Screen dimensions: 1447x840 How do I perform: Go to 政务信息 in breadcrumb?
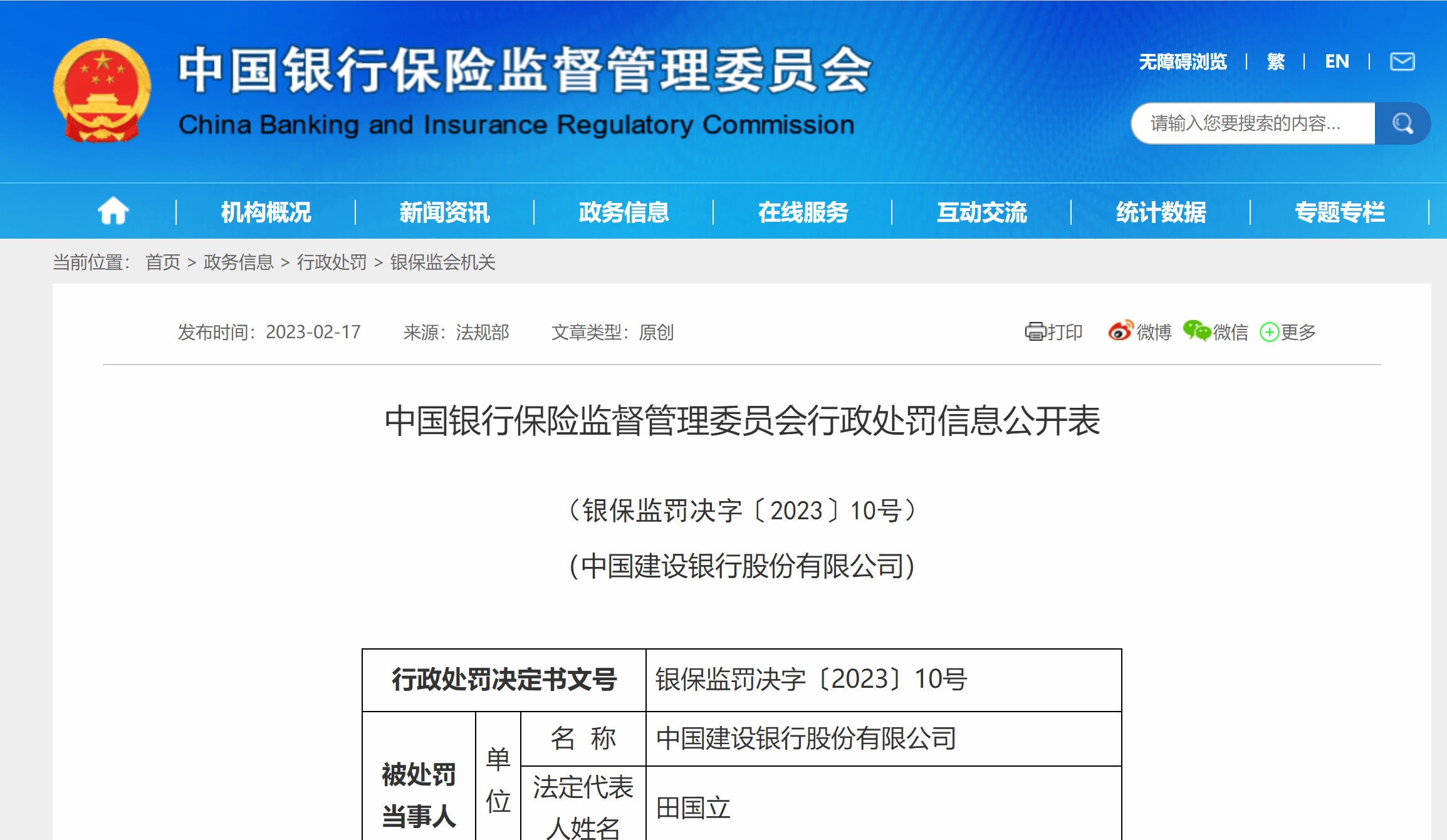pos(239,262)
